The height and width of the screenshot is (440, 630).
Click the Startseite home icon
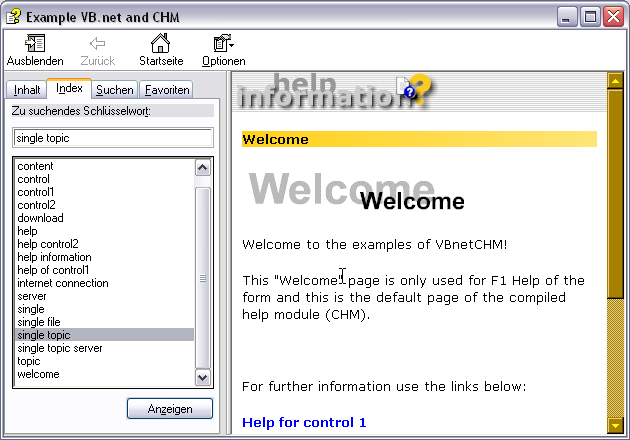[160, 44]
